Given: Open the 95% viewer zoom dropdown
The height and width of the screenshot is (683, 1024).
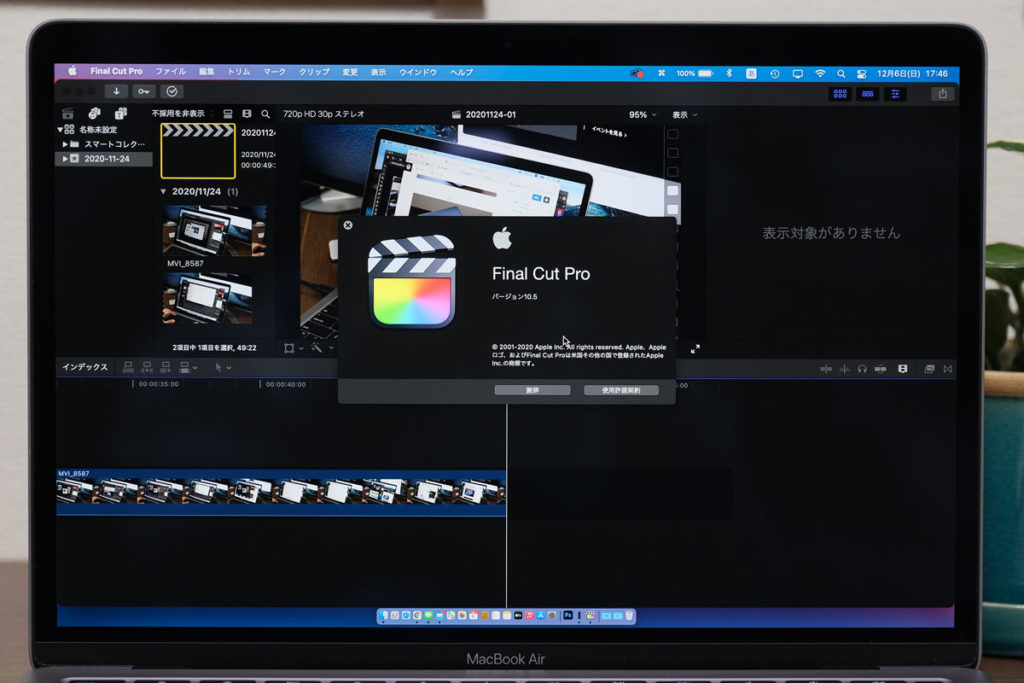Looking at the screenshot, I should 643,114.
